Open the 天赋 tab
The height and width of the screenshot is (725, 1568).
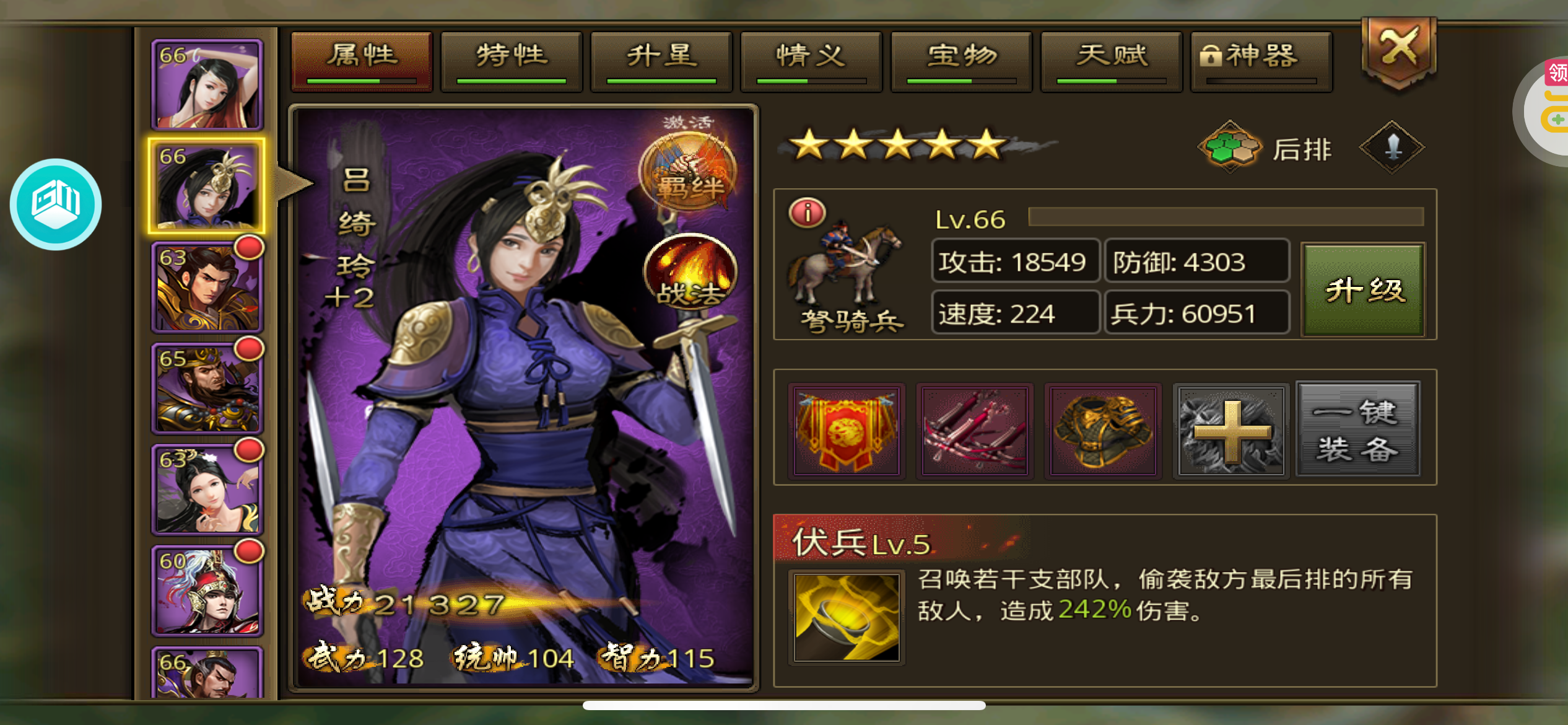(1112, 61)
